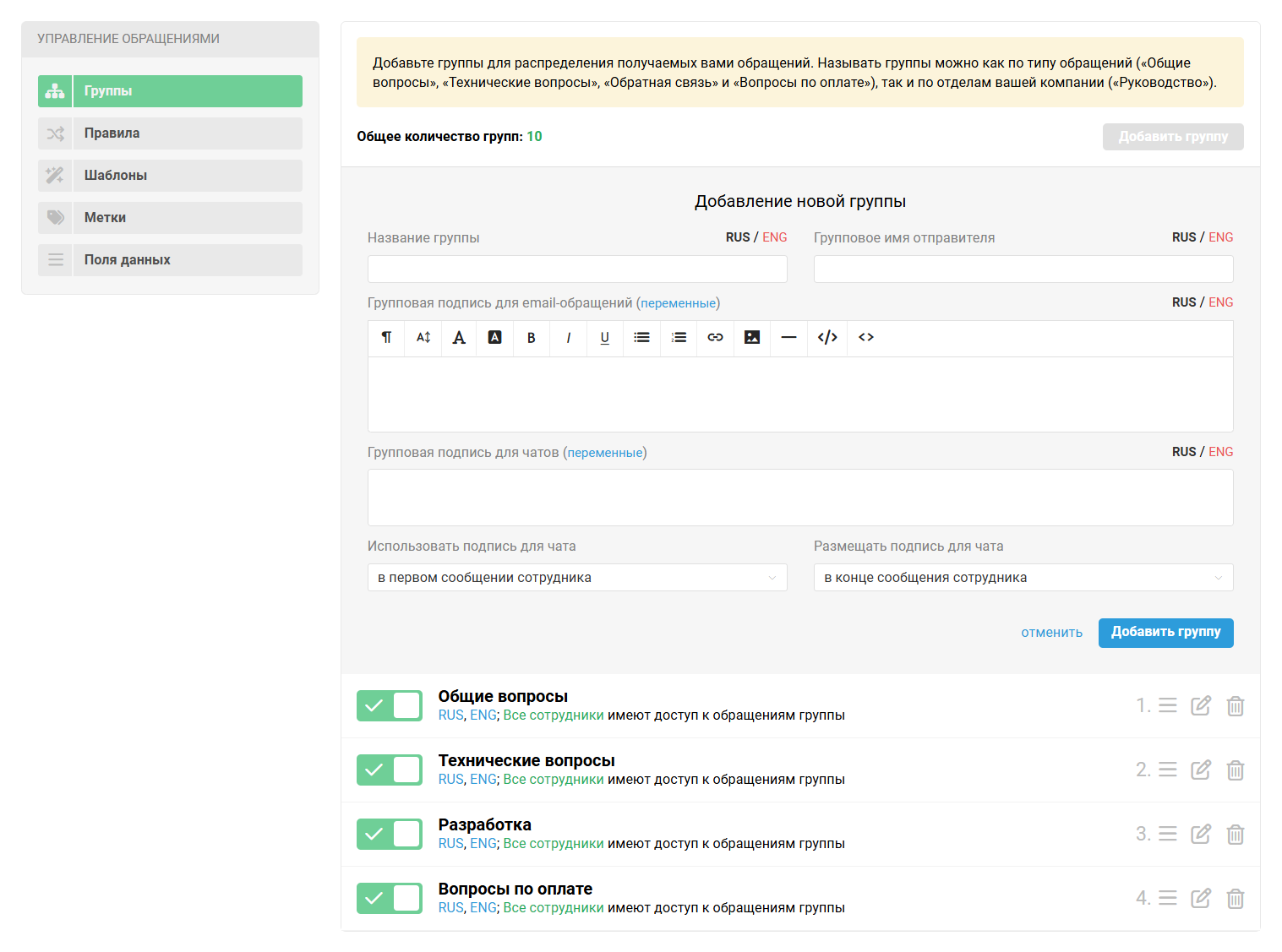Click the drag handle for Вопросы по оплате

(1167, 898)
